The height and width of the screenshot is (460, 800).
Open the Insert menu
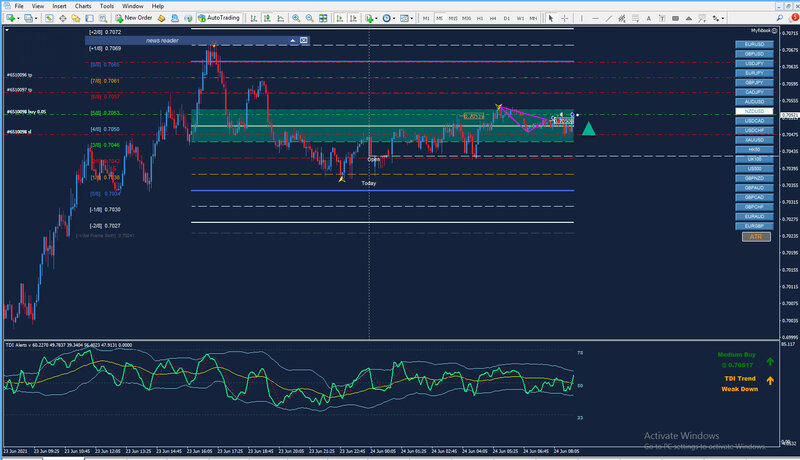click(x=60, y=6)
